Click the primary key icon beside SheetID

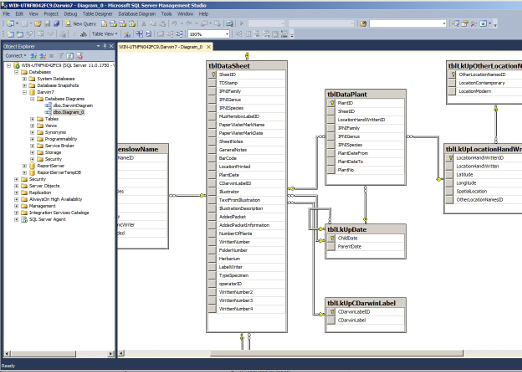pyautogui.click(x=213, y=75)
